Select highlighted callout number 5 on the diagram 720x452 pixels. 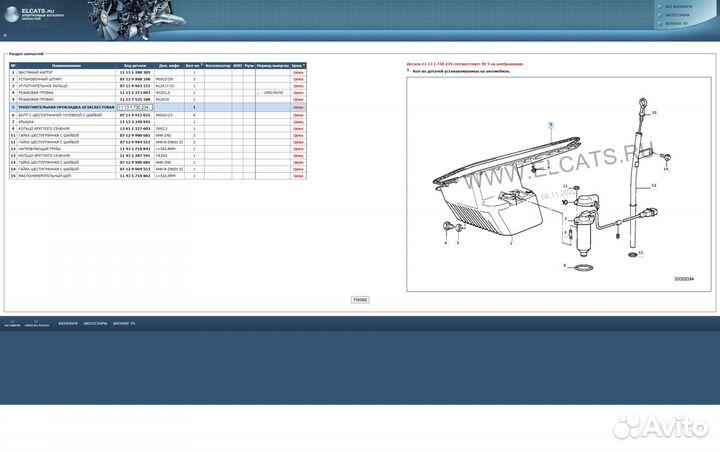point(549,123)
